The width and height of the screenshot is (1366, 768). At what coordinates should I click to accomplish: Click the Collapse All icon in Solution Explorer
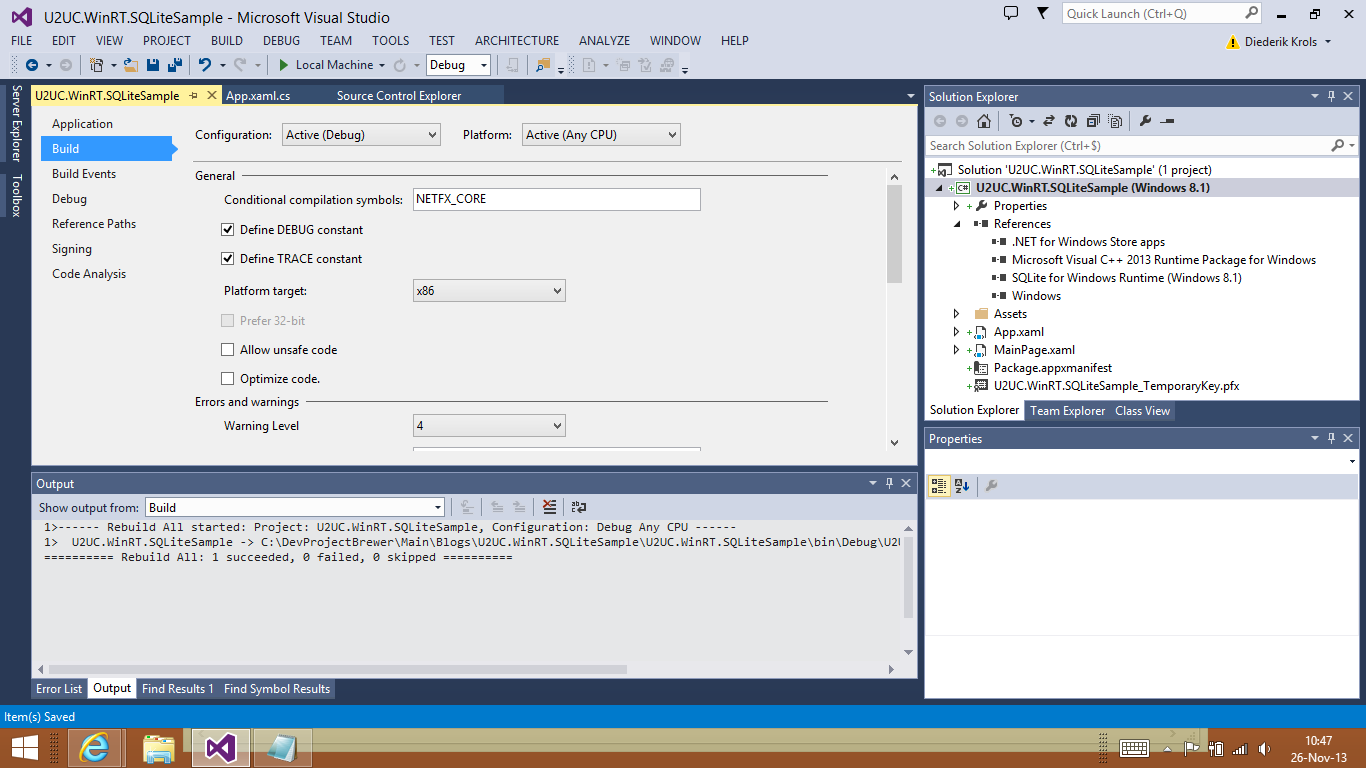click(x=1093, y=121)
